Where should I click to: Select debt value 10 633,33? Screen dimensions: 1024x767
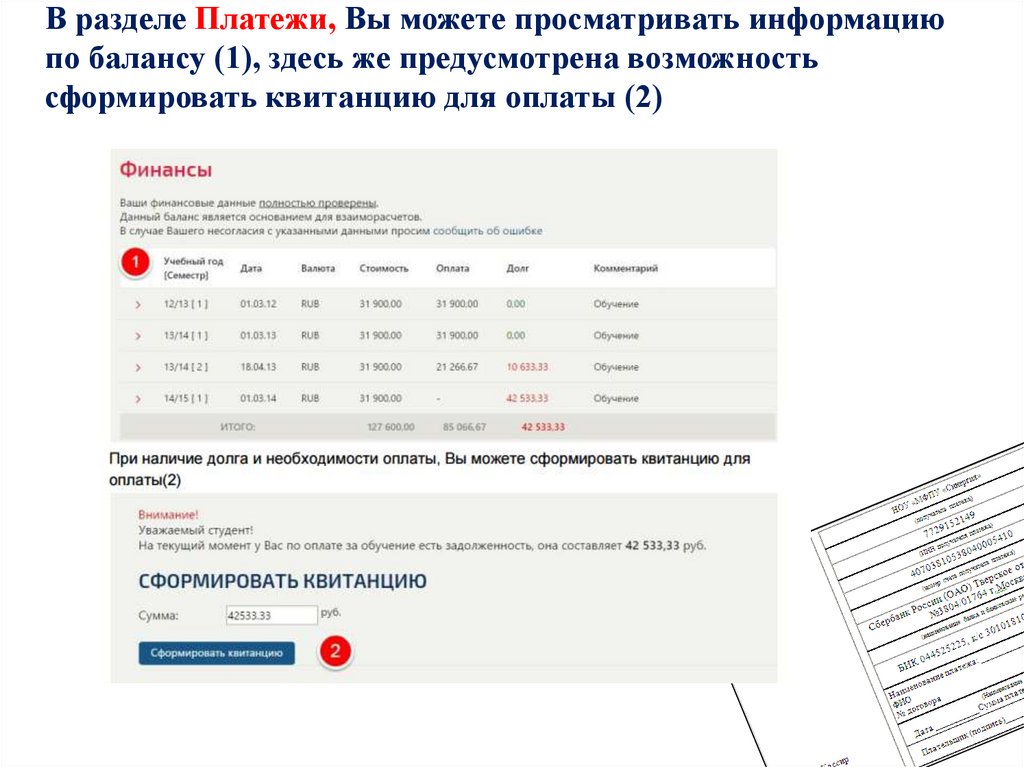527,367
